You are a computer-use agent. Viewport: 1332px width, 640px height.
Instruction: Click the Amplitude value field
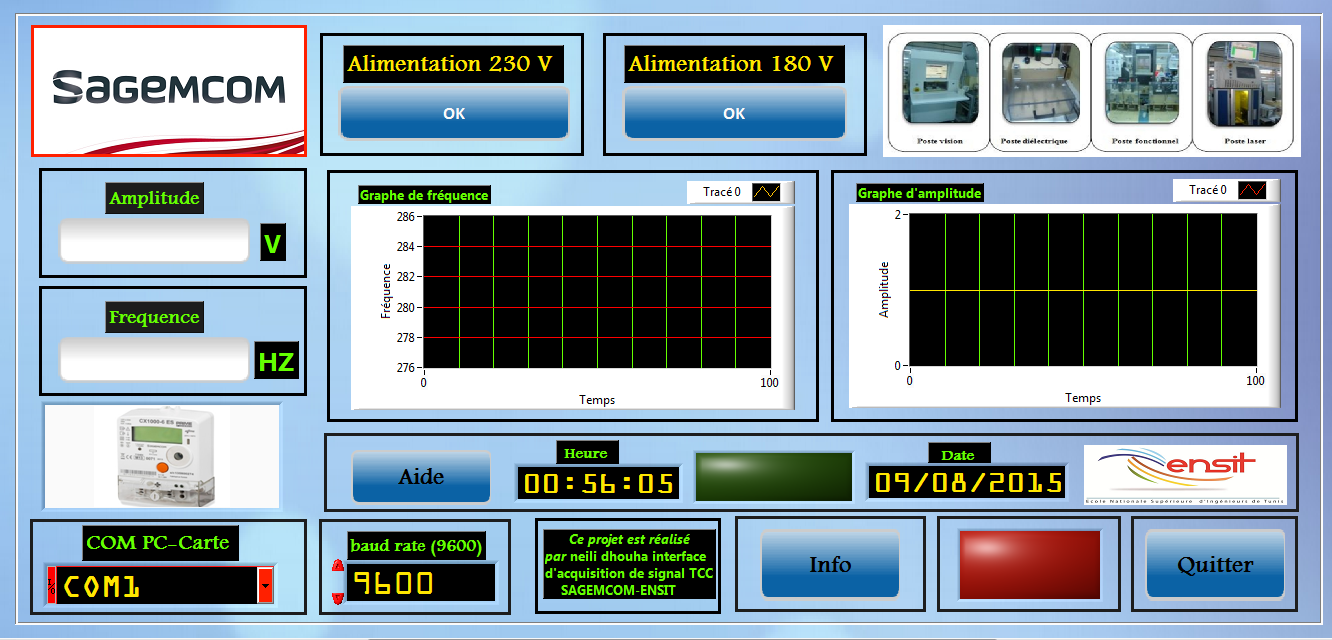154,240
